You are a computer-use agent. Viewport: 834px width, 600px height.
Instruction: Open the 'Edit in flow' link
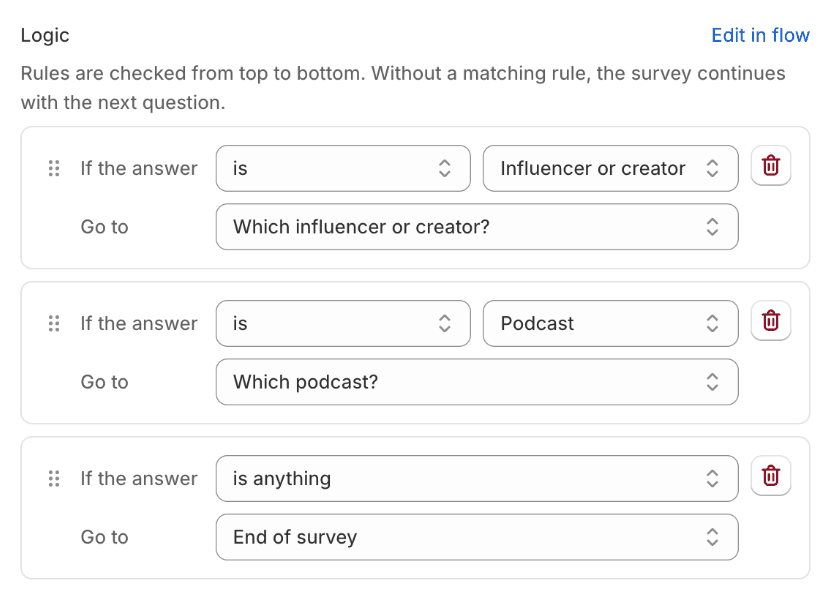pyautogui.click(x=761, y=35)
